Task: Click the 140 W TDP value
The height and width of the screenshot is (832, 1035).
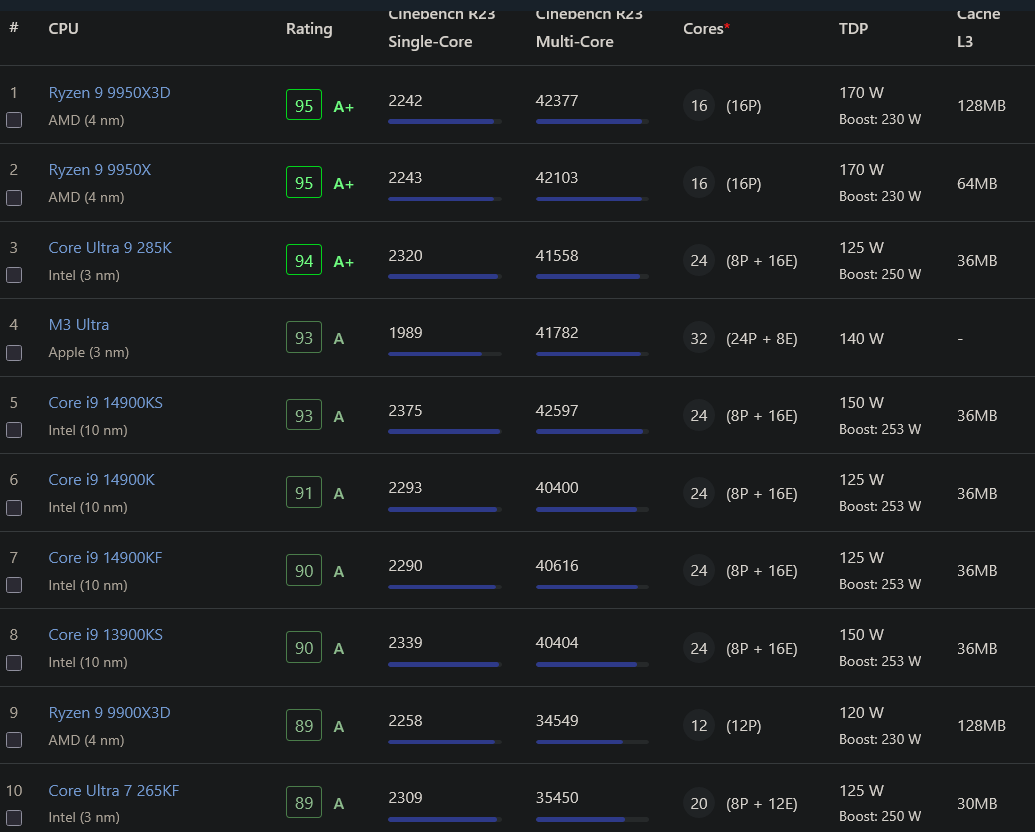Action: pos(861,339)
